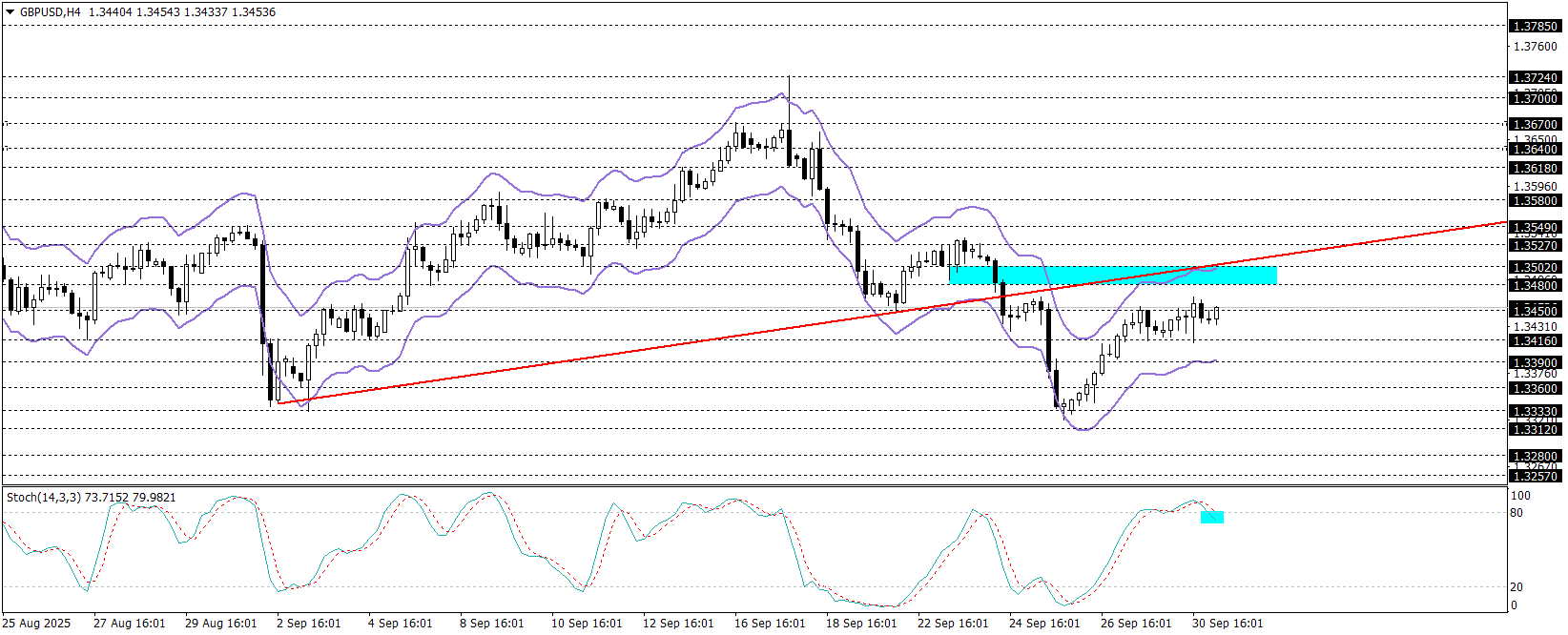Click the 2 Sep 16:01 time label
The width and height of the screenshot is (1568, 635).
coord(308,624)
